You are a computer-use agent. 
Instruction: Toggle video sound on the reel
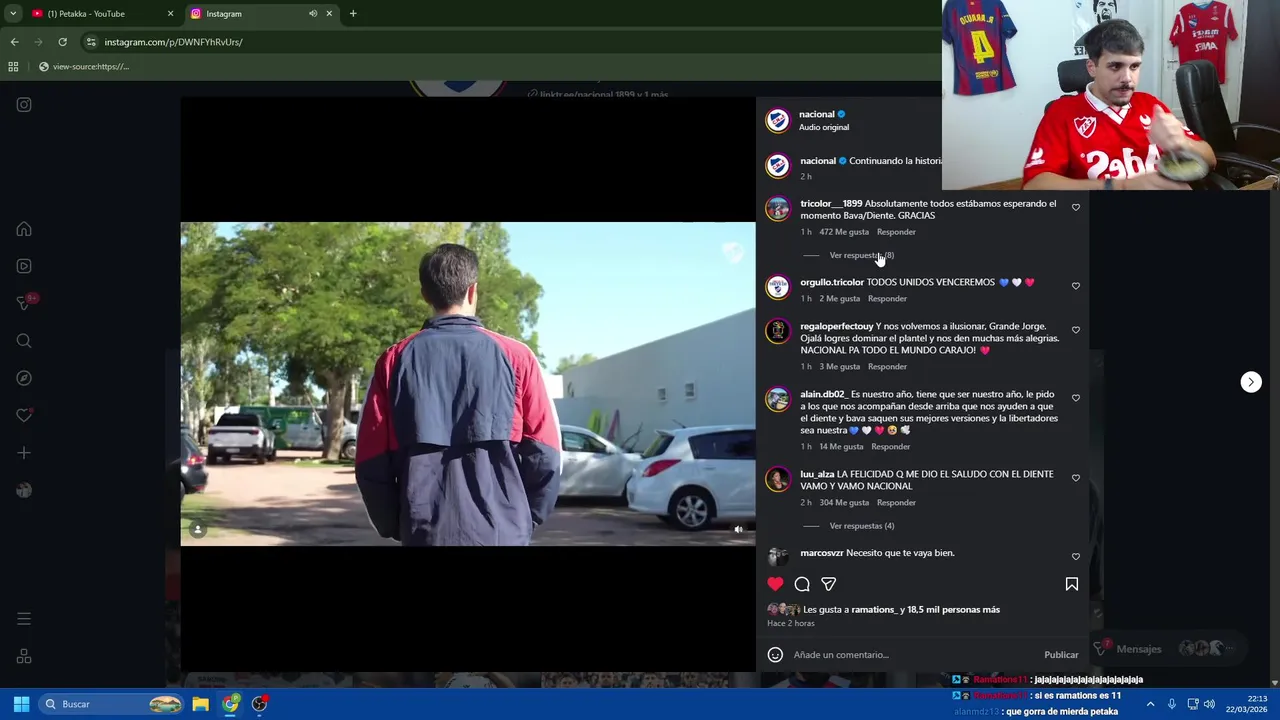738,530
